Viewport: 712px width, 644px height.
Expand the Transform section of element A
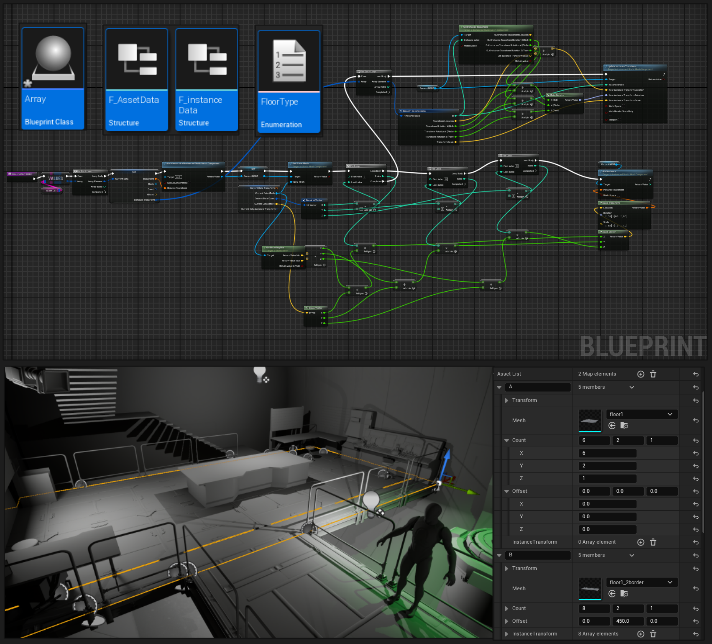pos(507,401)
